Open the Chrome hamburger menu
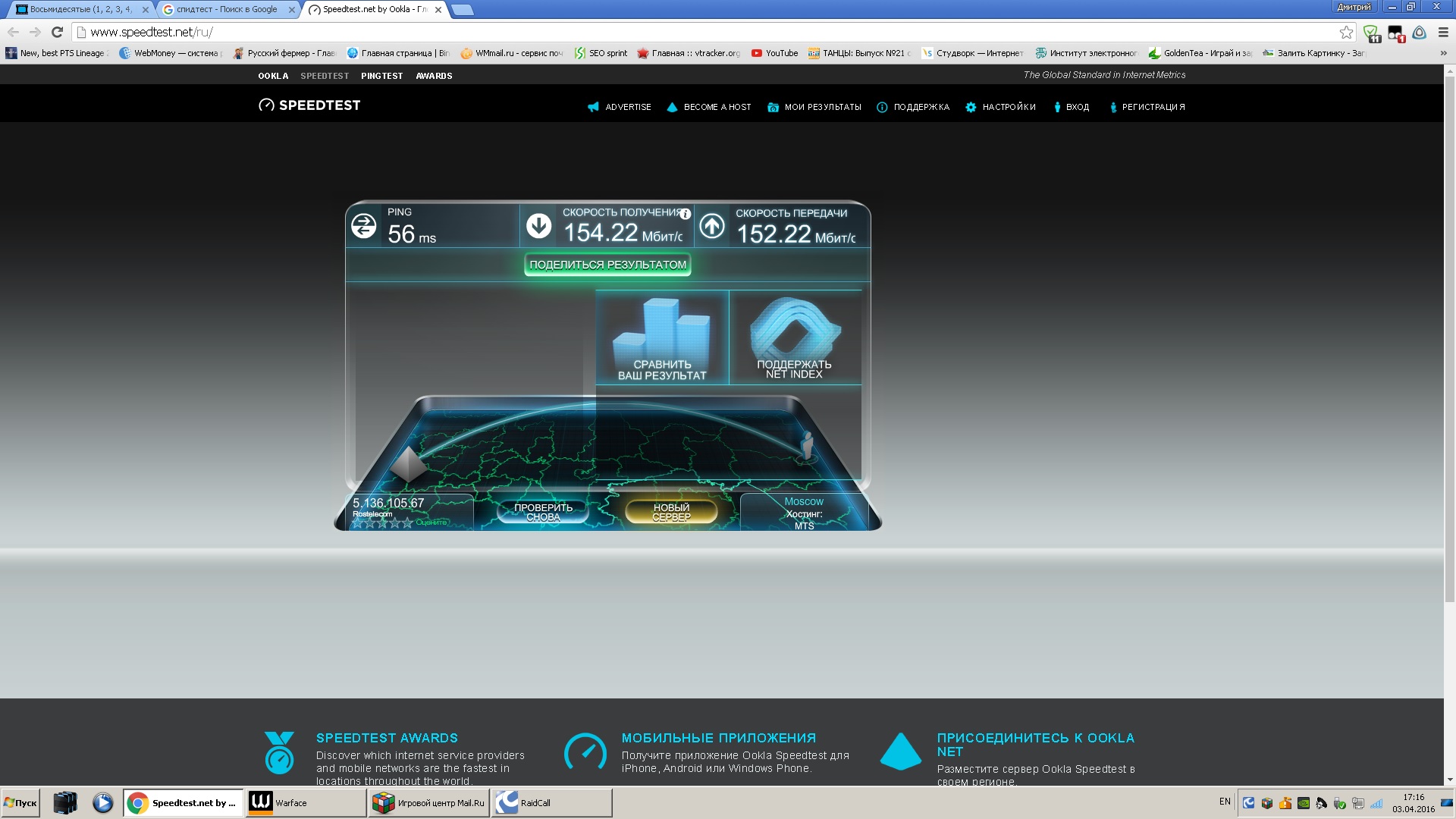Image resolution: width=1456 pixels, height=819 pixels. click(x=1443, y=32)
